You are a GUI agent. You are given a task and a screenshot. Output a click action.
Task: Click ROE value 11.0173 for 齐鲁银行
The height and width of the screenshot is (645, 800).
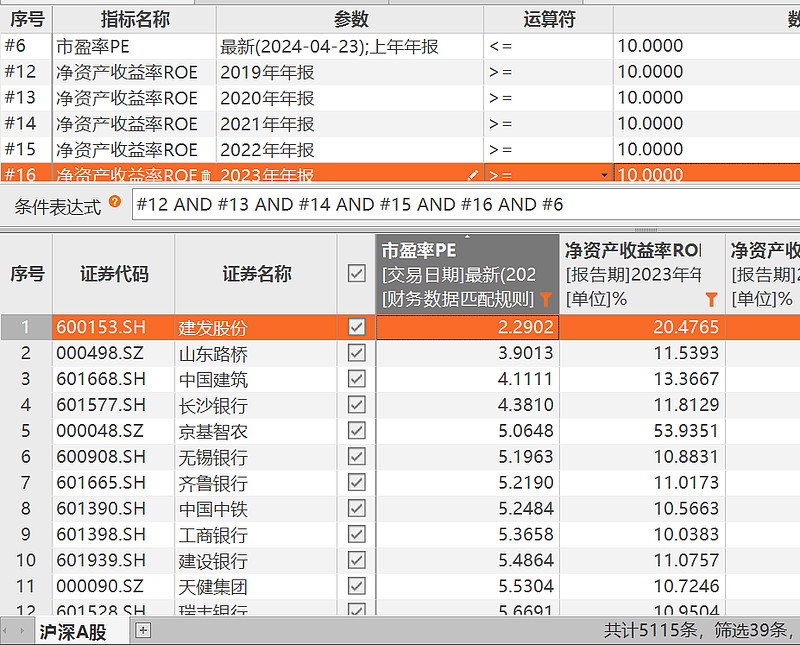tap(686, 483)
